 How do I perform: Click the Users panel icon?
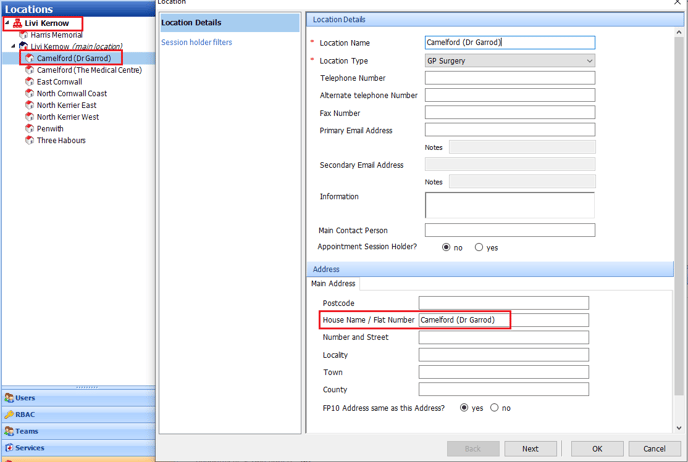click(9, 398)
